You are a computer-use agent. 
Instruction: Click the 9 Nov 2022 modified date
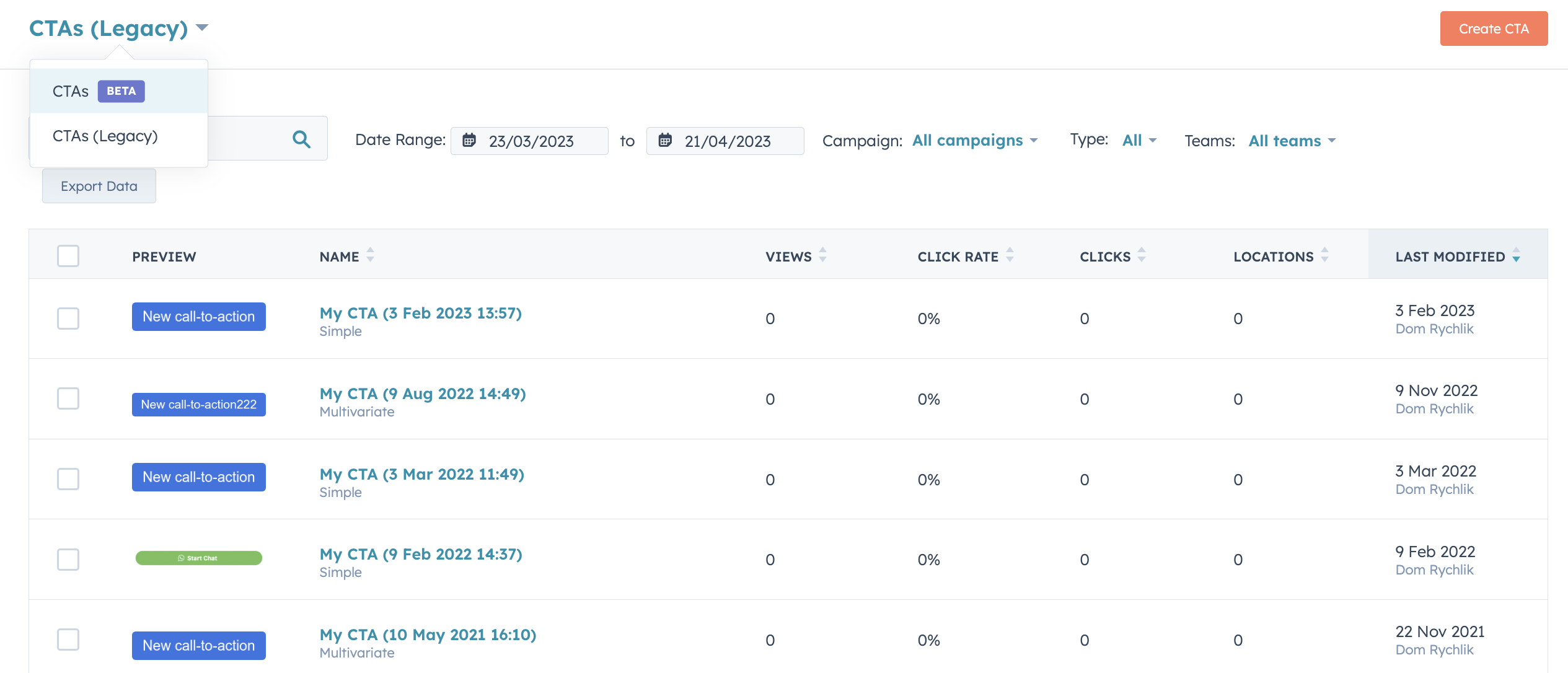coord(1437,390)
